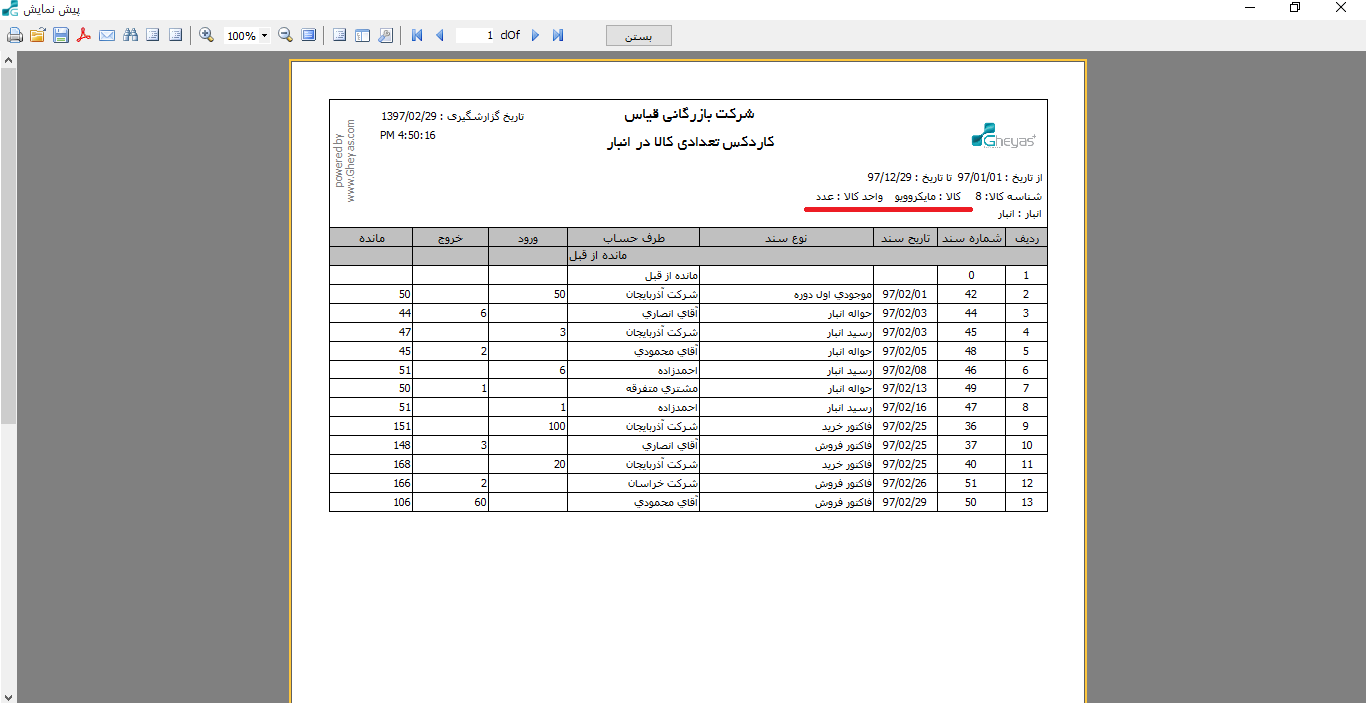Viewport: 1366px width, 703px height.
Task: Go to the first page
Action: tap(417, 35)
